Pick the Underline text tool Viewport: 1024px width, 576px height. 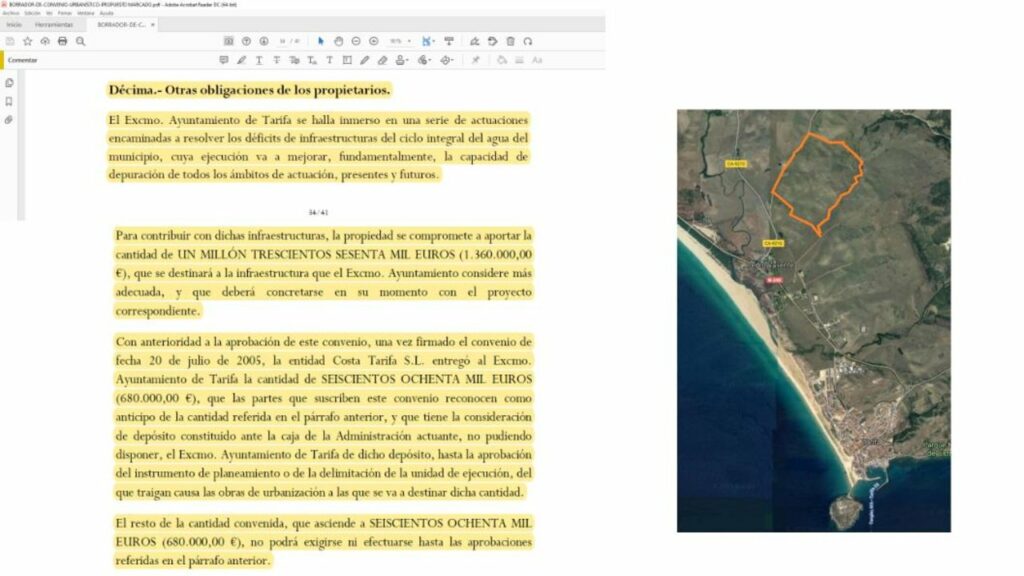(258, 60)
